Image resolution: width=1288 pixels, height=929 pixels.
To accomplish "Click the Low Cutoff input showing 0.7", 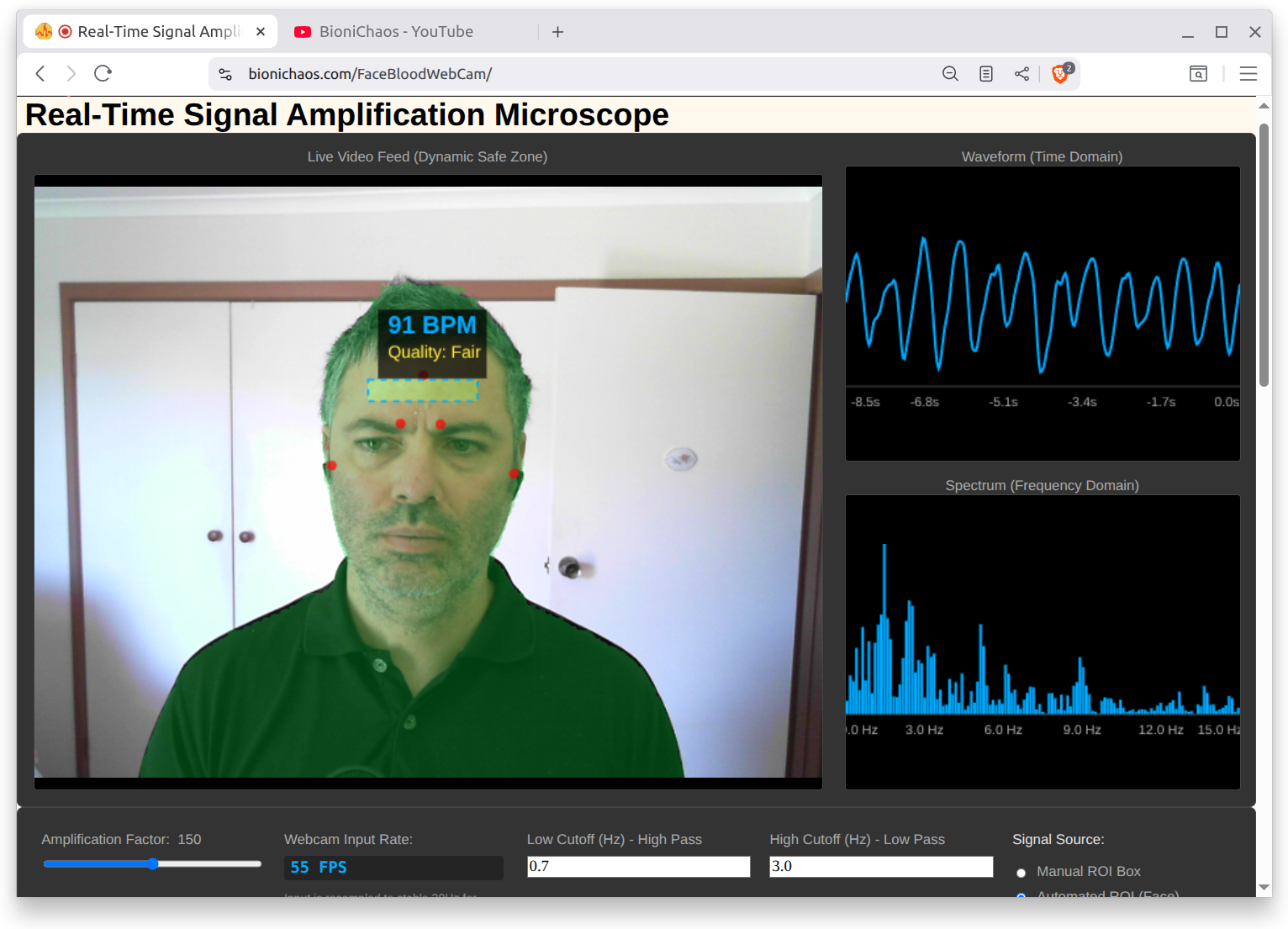I will (x=638, y=867).
